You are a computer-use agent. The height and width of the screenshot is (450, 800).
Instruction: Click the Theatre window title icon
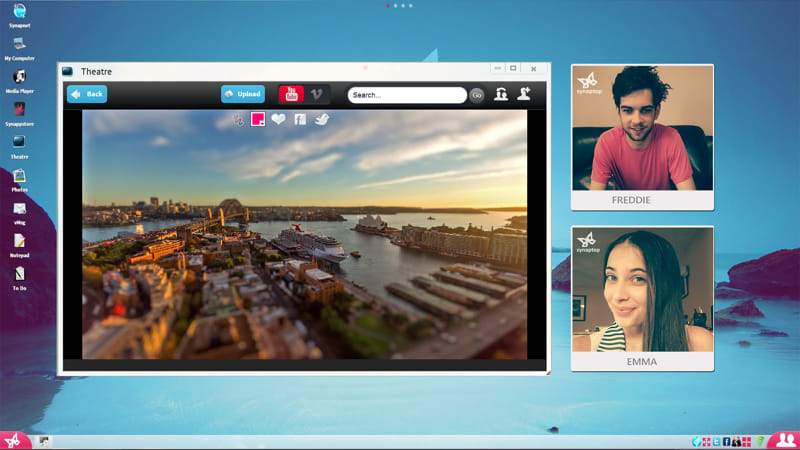tap(68, 71)
